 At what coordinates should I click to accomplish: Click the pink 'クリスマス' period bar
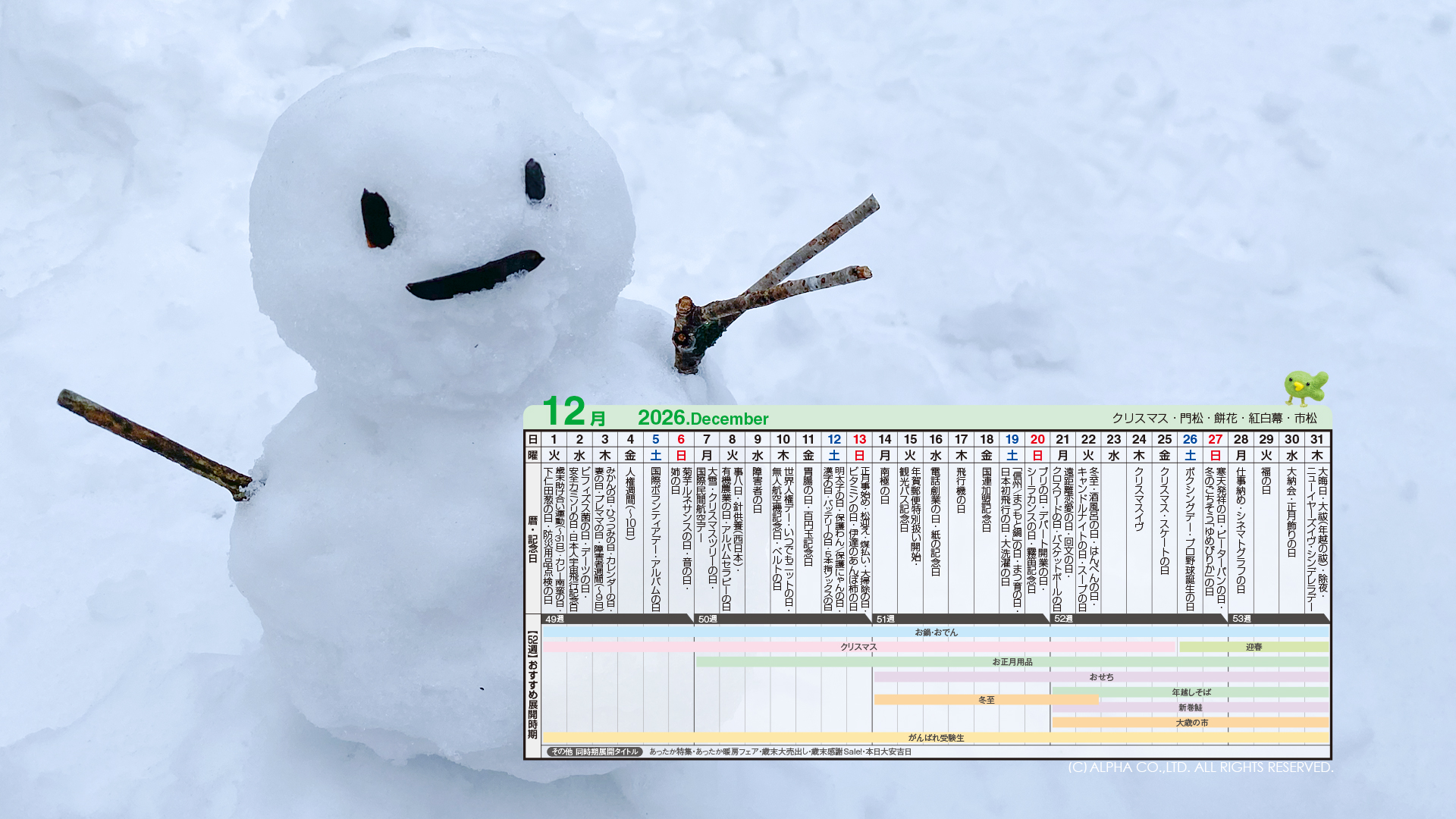[x=859, y=647]
